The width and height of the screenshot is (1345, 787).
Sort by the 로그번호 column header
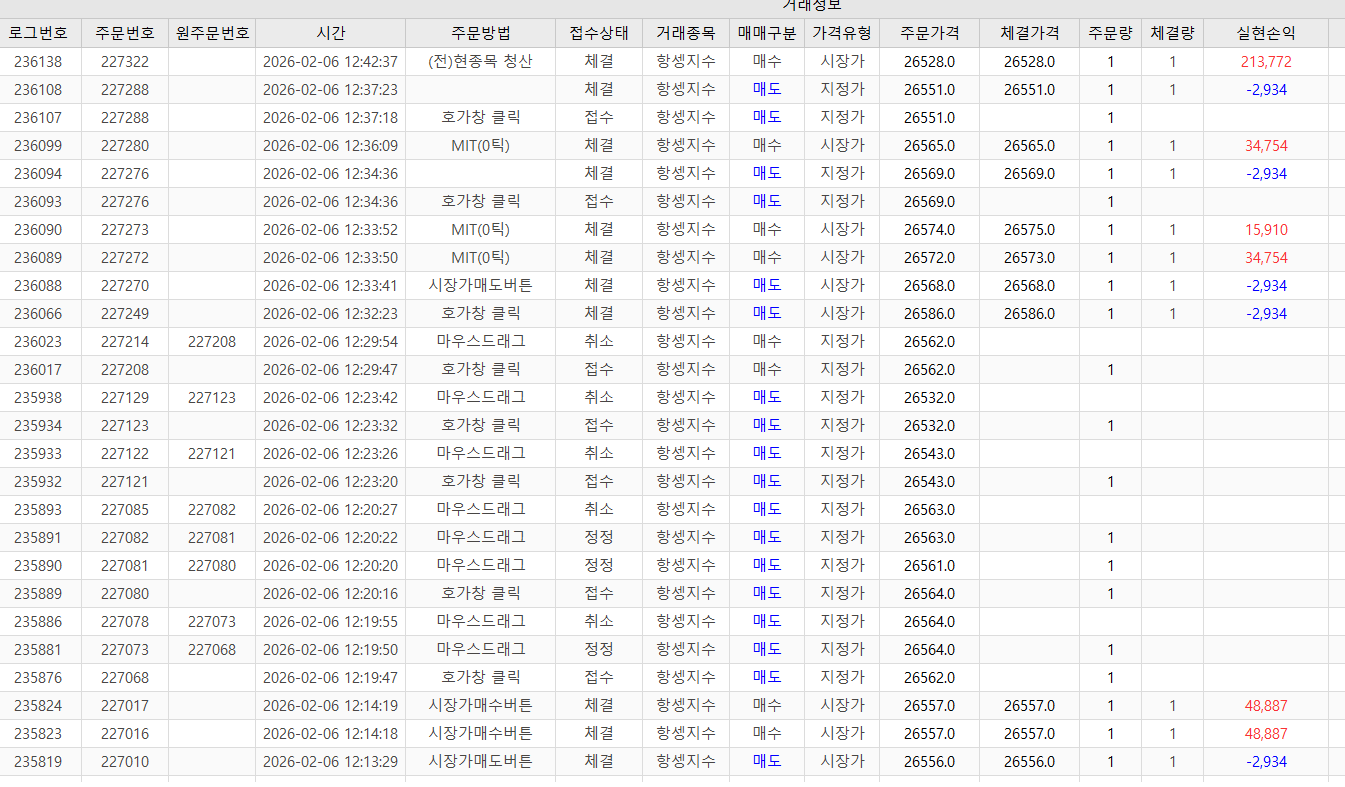pos(38,33)
